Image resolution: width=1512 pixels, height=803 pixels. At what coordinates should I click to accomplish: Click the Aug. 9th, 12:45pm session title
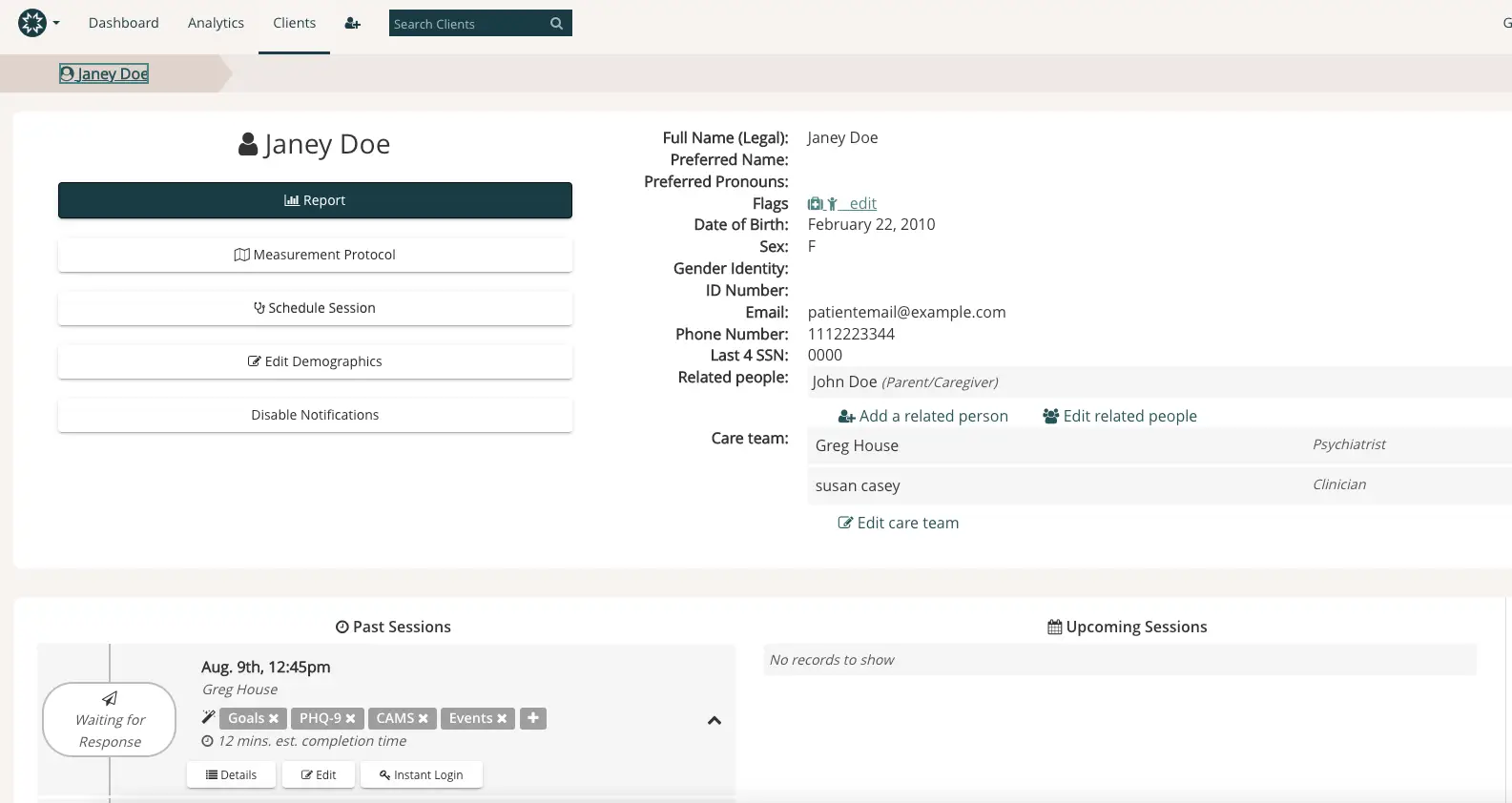tap(266, 667)
